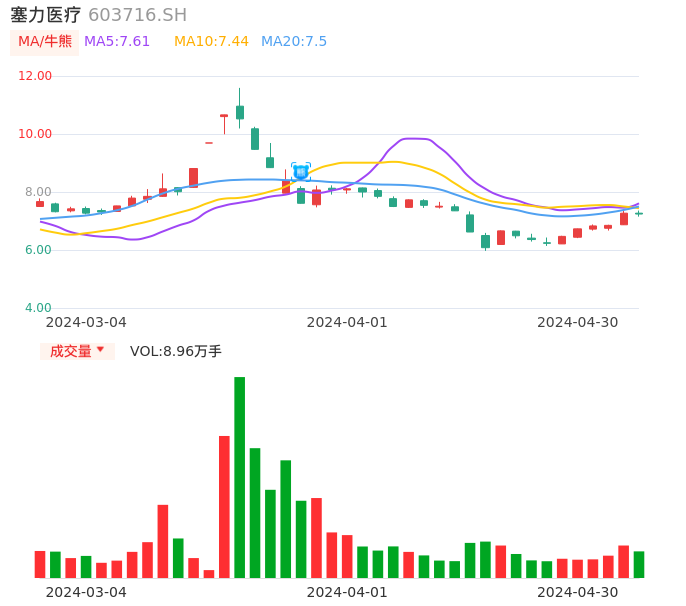Click the 2024-04-30 date under volume chart
This screenshot has width=686, height=606.
578,593
